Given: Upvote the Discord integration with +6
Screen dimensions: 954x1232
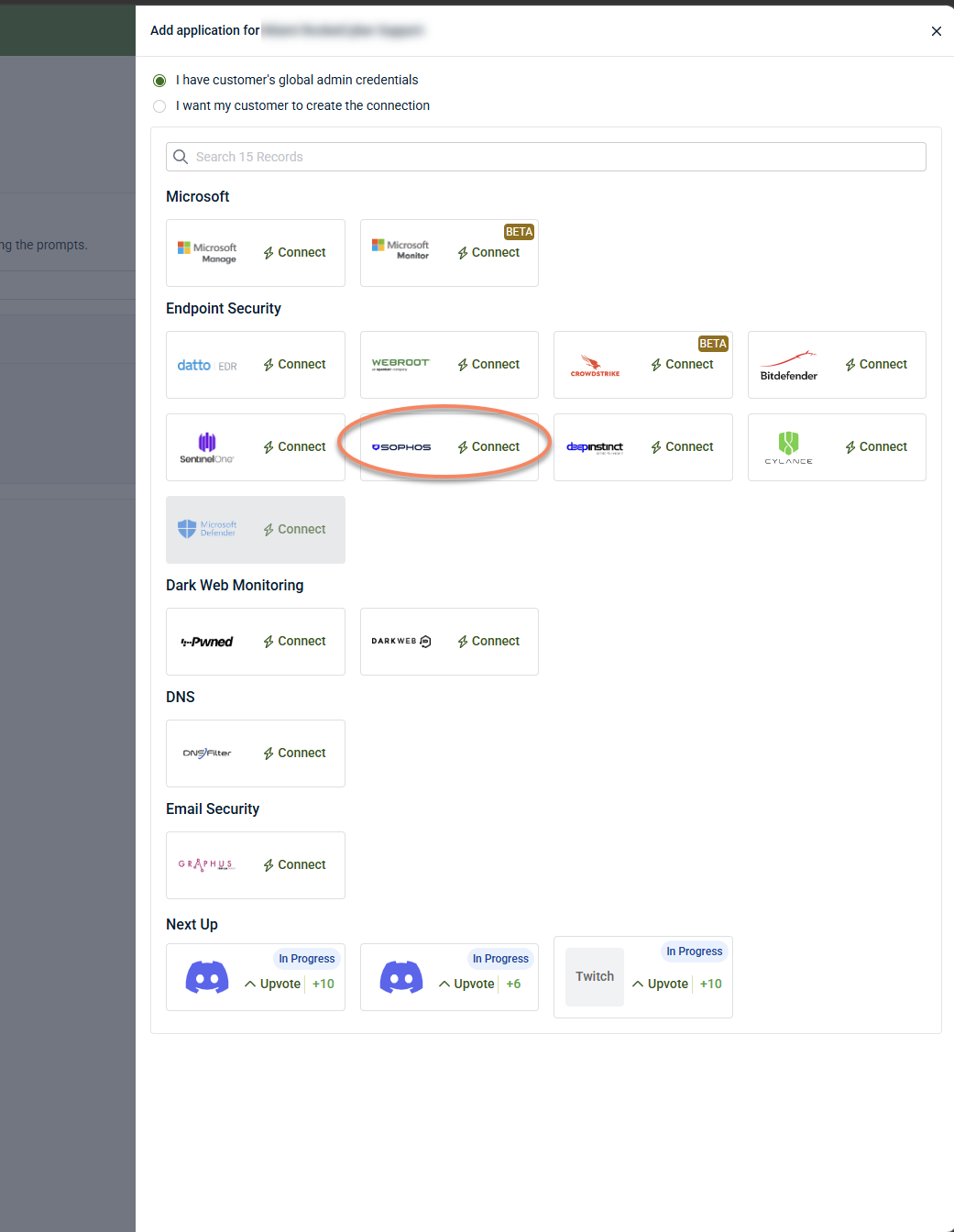Looking at the screenshot, I should [x=466, y=984].
